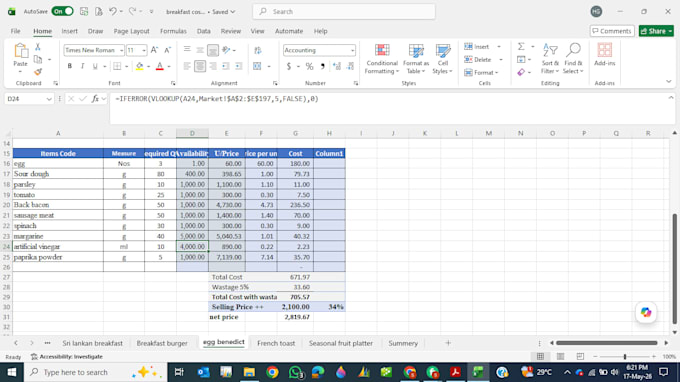Click the Accounting dollar format icon

[x=288, y=66]
